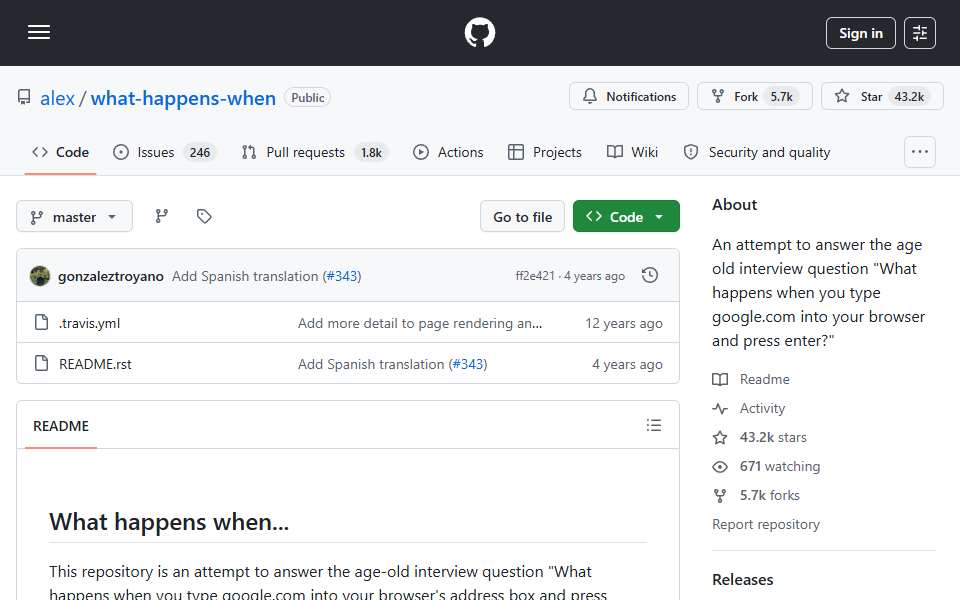Viewport: 960px width, 600px height.
Task: Click the 1.8k pull requests counter
Action: [x=371, y=152]
